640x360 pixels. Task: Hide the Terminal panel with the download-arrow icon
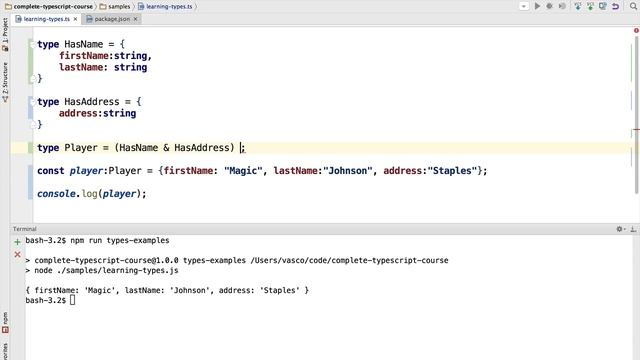633,229
